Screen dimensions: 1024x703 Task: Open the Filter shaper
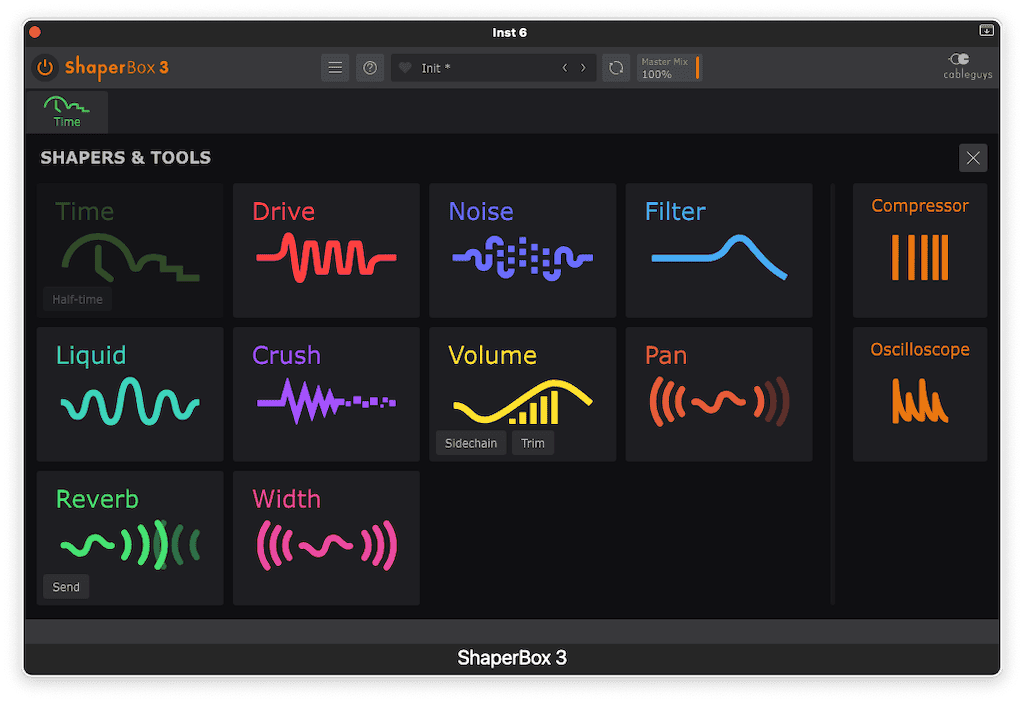pyautogui.click(x=718, y=250)
